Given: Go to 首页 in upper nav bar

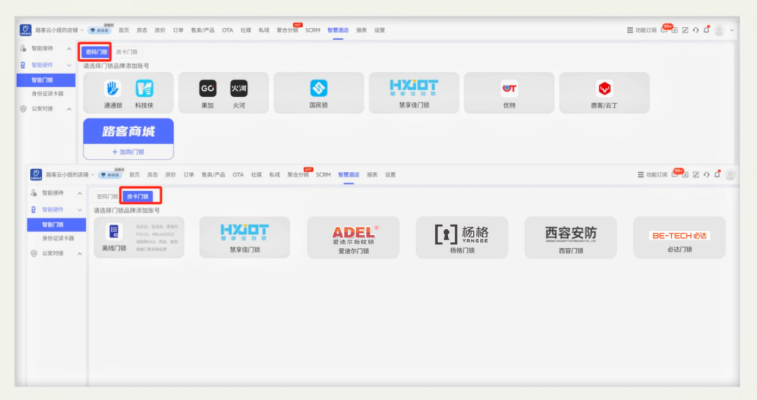Looking at the screenshot, I should (x=124, y=30).
